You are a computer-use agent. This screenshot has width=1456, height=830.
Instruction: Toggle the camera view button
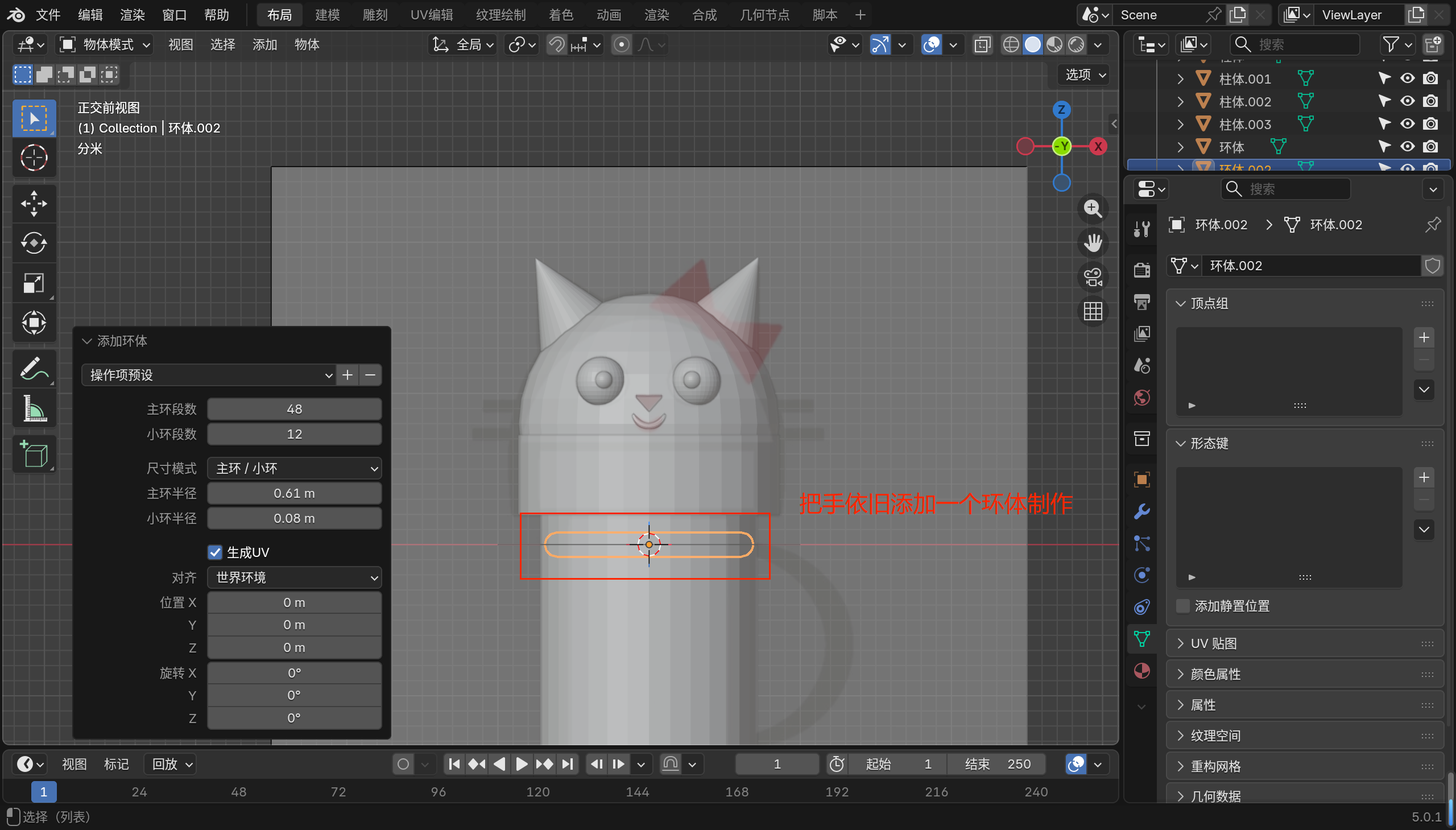[1093, 278]
